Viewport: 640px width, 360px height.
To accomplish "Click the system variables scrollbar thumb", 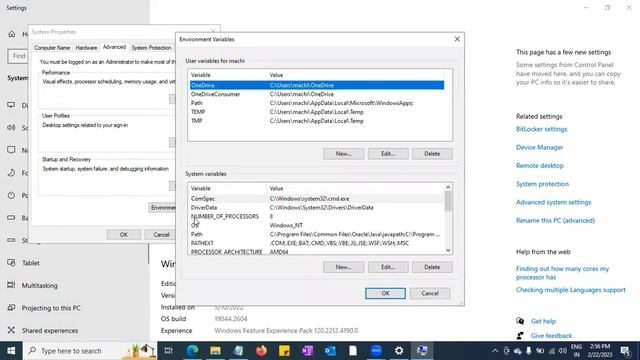I will pos(448,201).
